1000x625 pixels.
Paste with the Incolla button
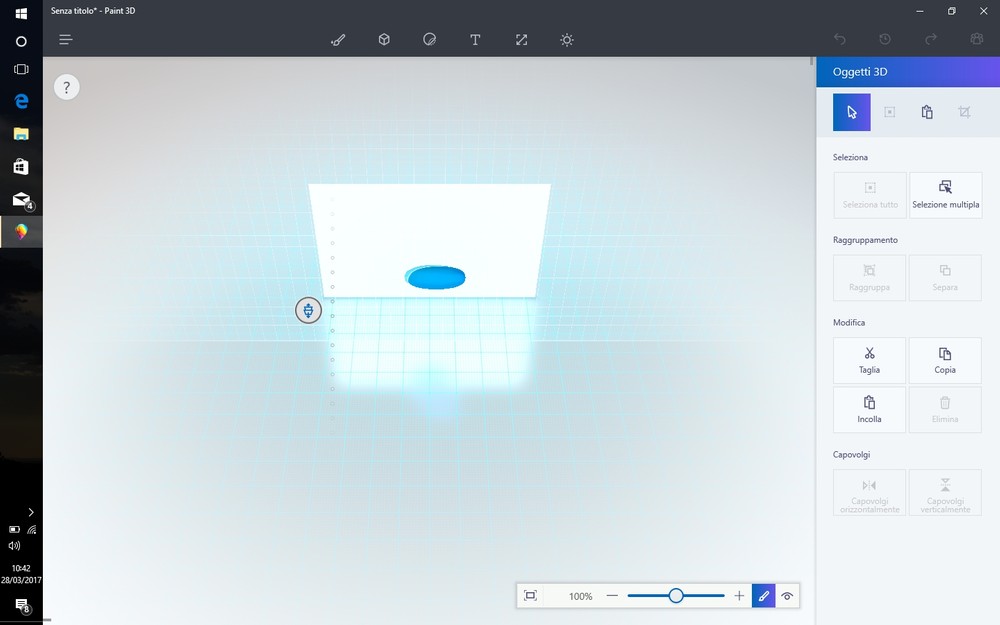coord(869,409)
